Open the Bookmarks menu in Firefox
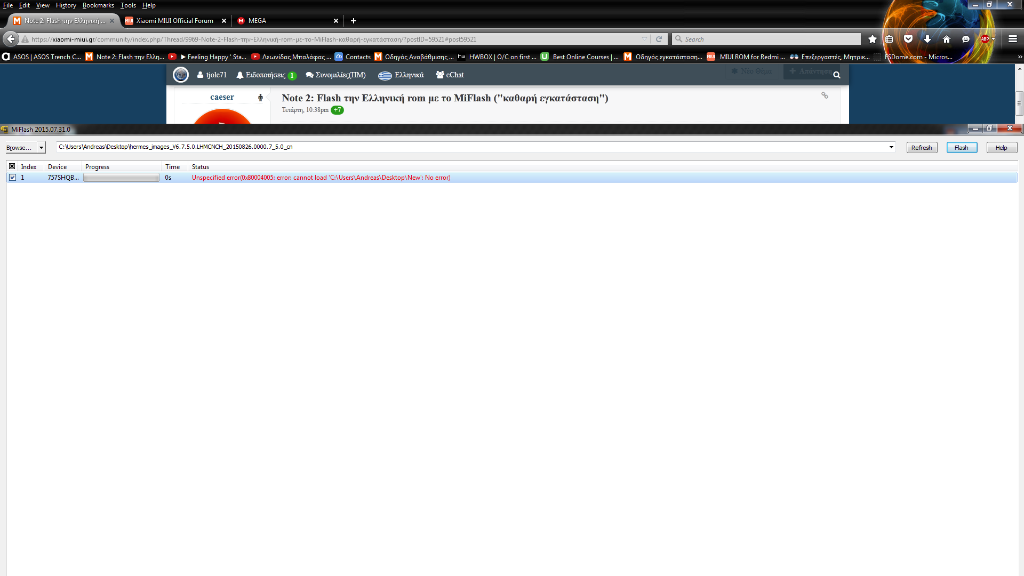Image resolution: width=1024 pixels, height=576 pixels. (x=98, y=5)
